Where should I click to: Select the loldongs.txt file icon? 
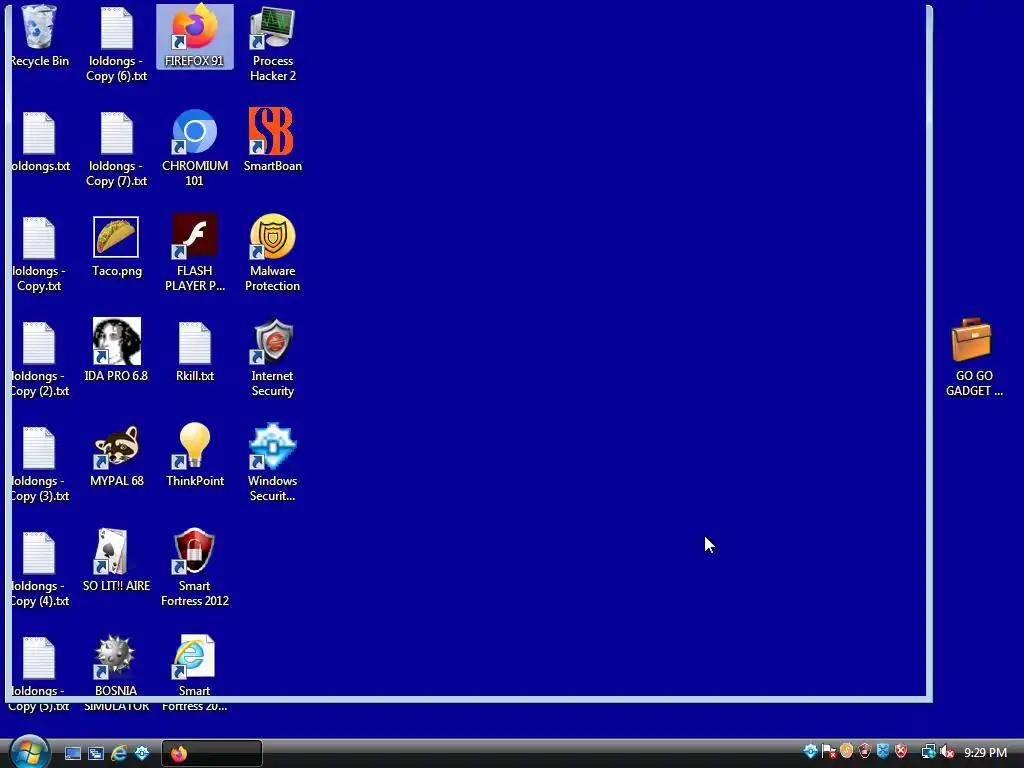pyautogui.click(x=39, y=140)
